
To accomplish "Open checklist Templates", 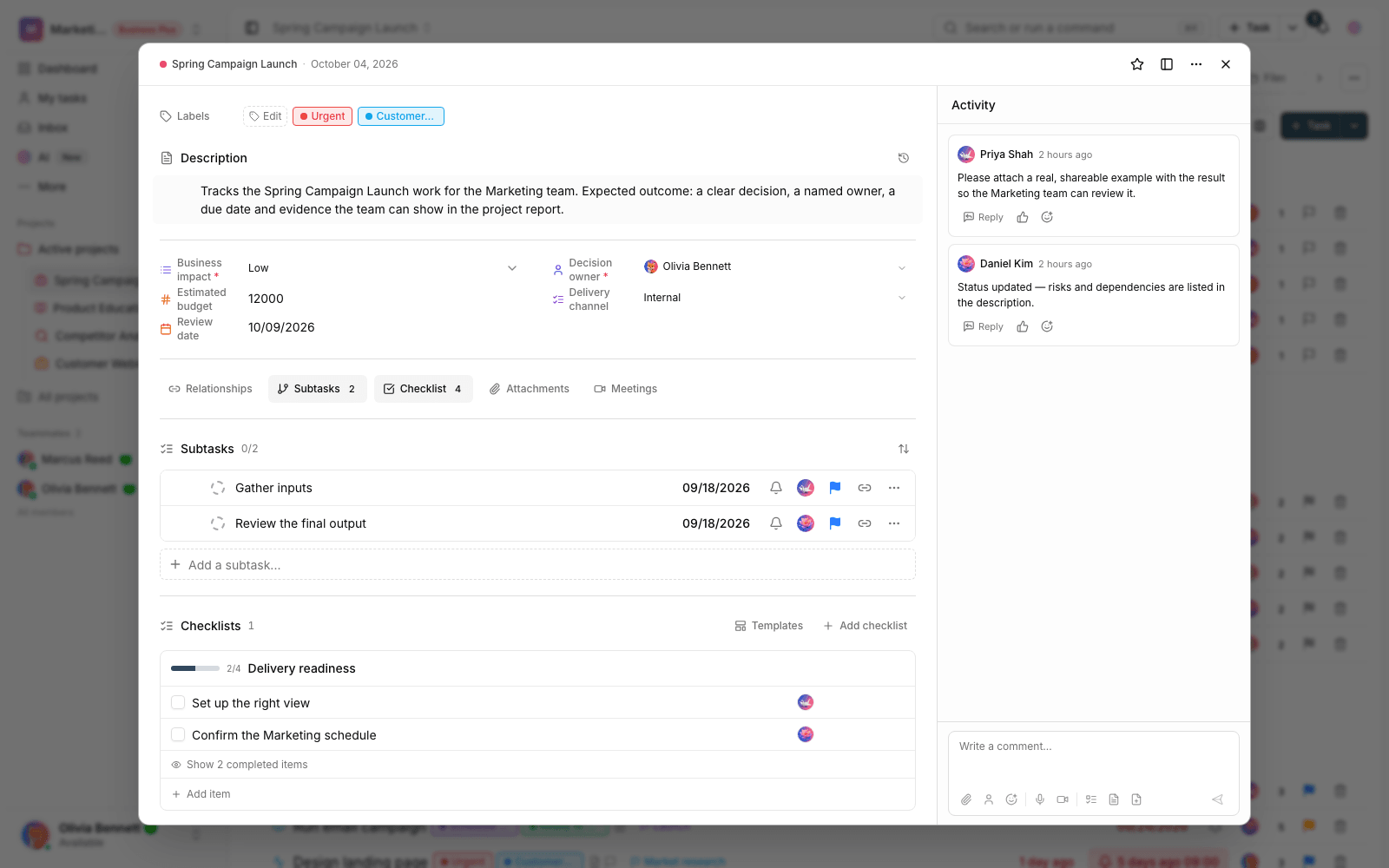I will point(768,626).
